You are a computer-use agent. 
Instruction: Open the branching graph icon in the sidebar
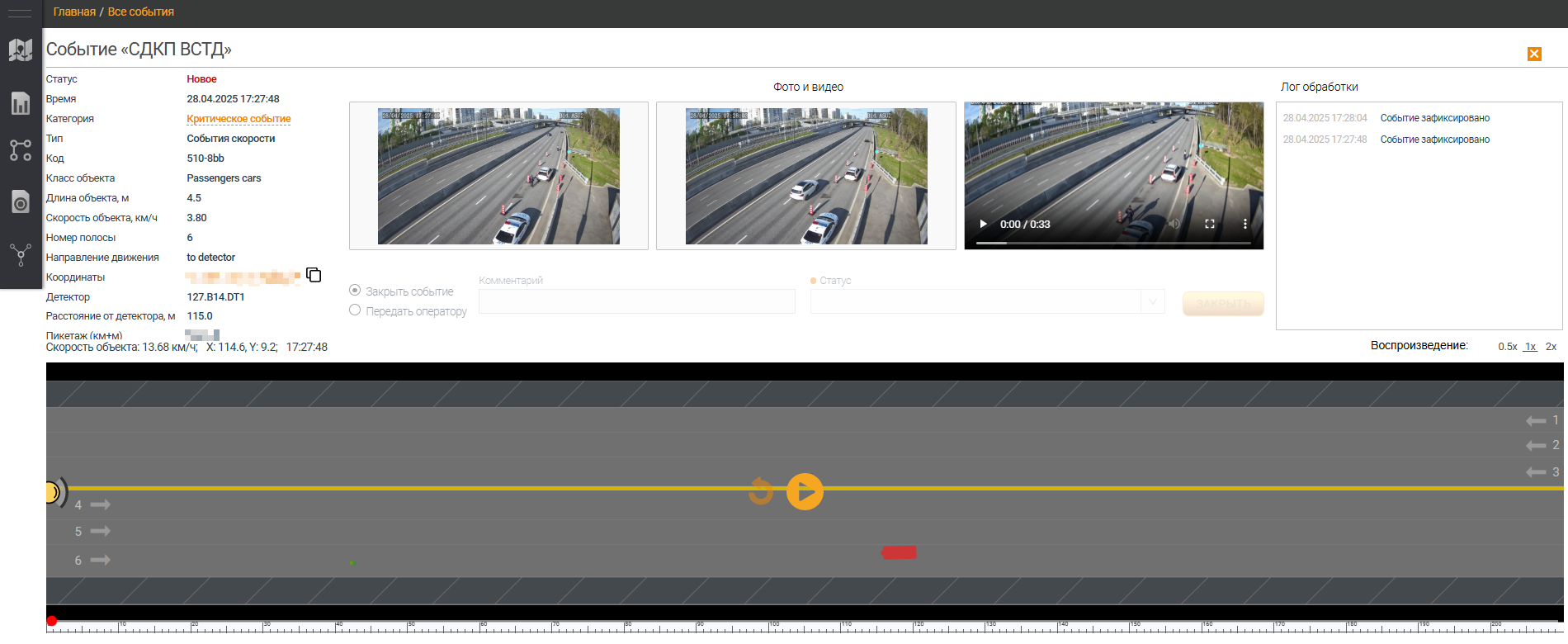[x=21, y=254]
